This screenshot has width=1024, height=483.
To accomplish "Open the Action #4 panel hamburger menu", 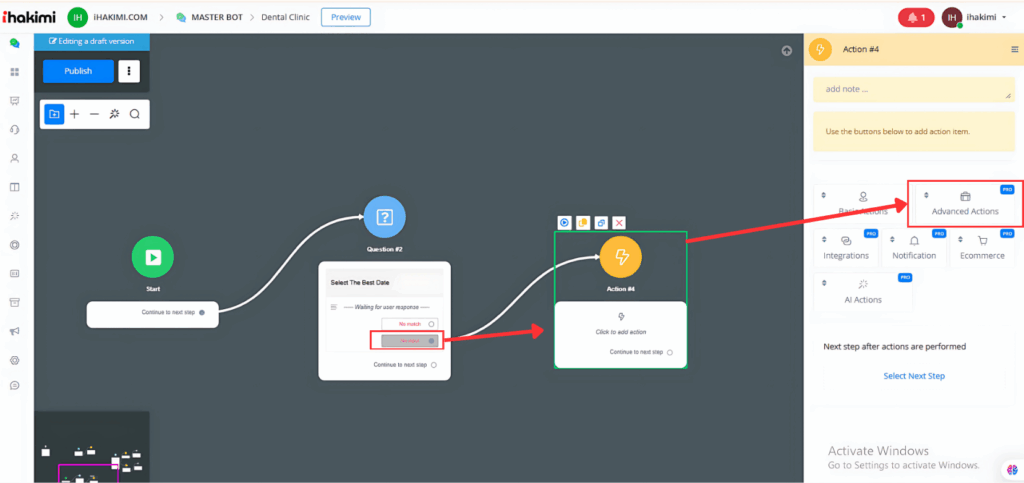I will (1015, 49).
